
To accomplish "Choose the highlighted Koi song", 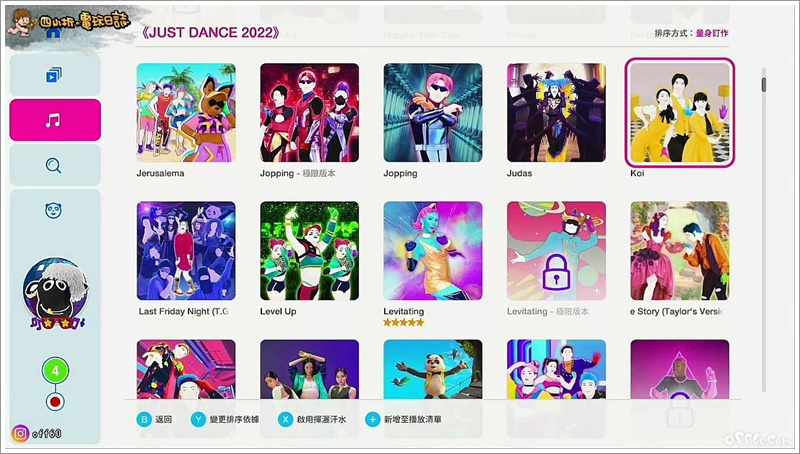I will click(680, 112).
